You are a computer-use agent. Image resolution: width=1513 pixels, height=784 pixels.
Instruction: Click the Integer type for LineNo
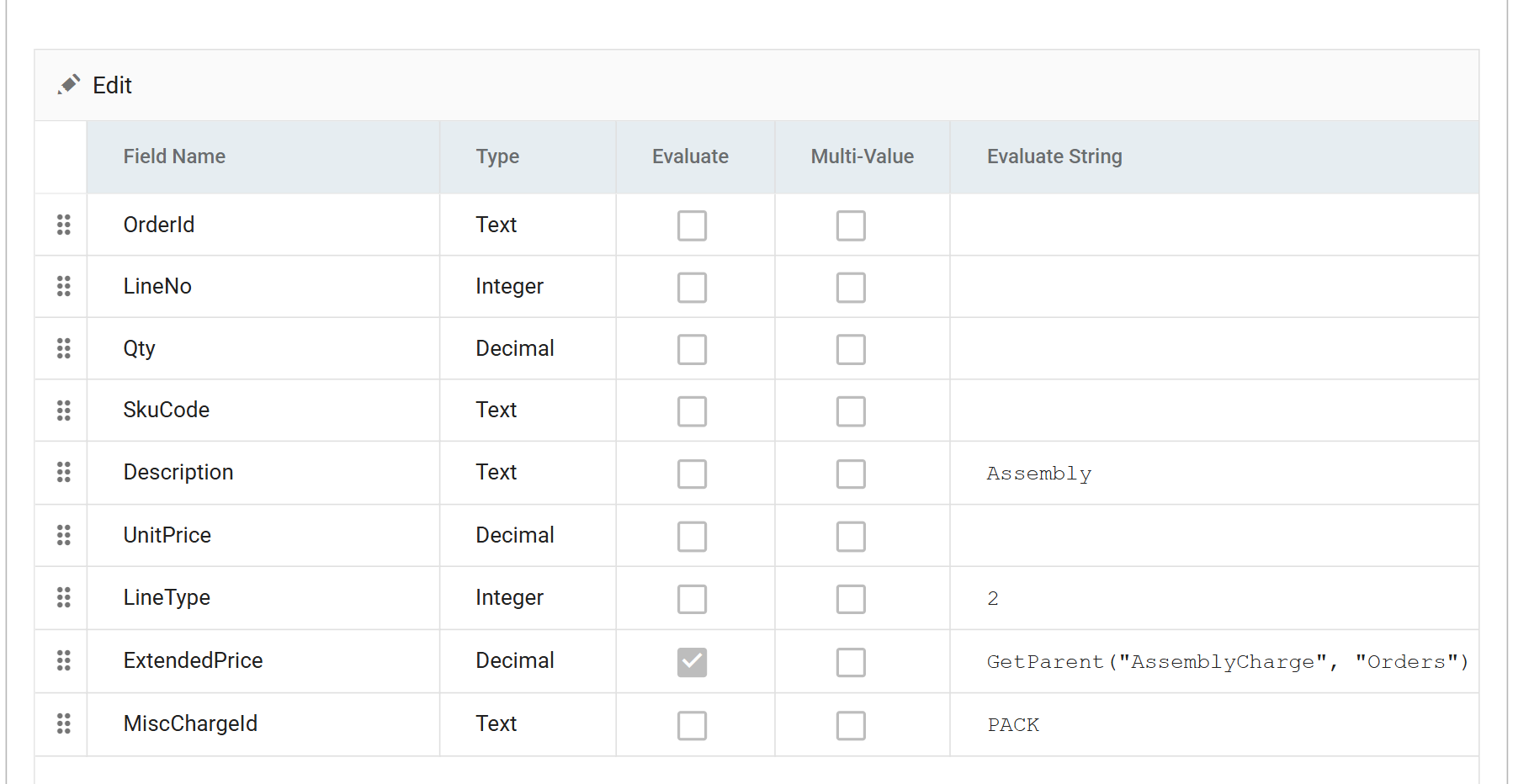pos(509,287)
